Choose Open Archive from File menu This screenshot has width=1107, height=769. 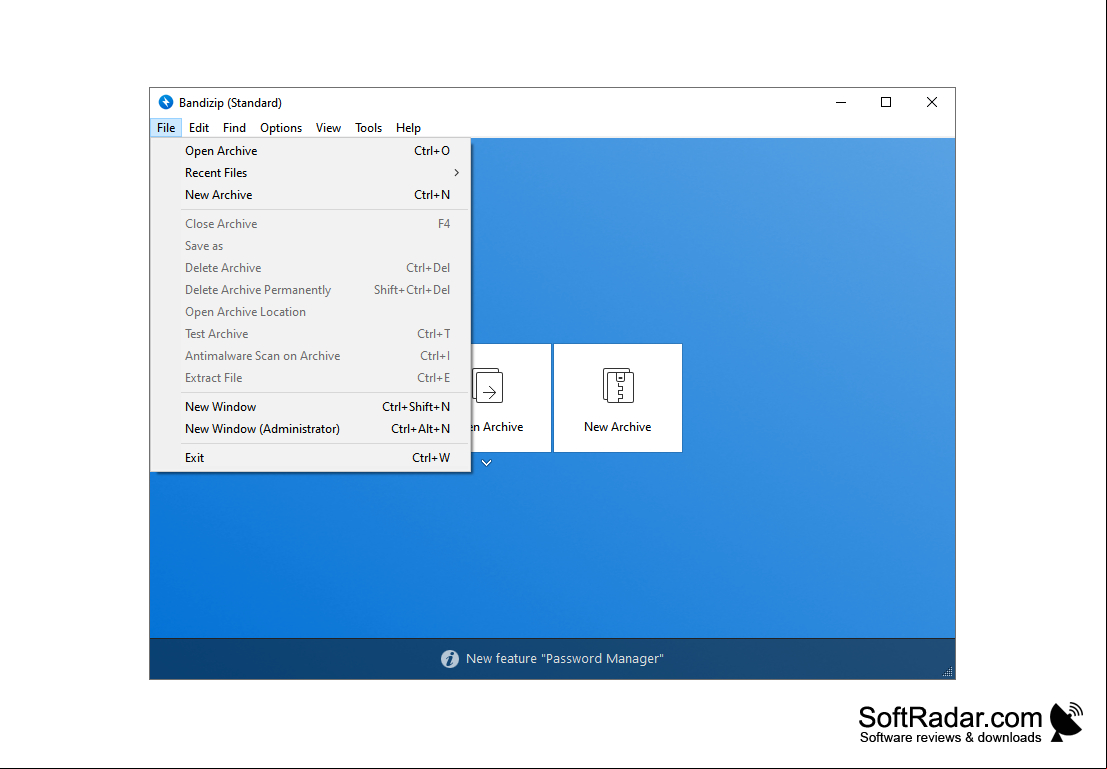coord(311,151)
